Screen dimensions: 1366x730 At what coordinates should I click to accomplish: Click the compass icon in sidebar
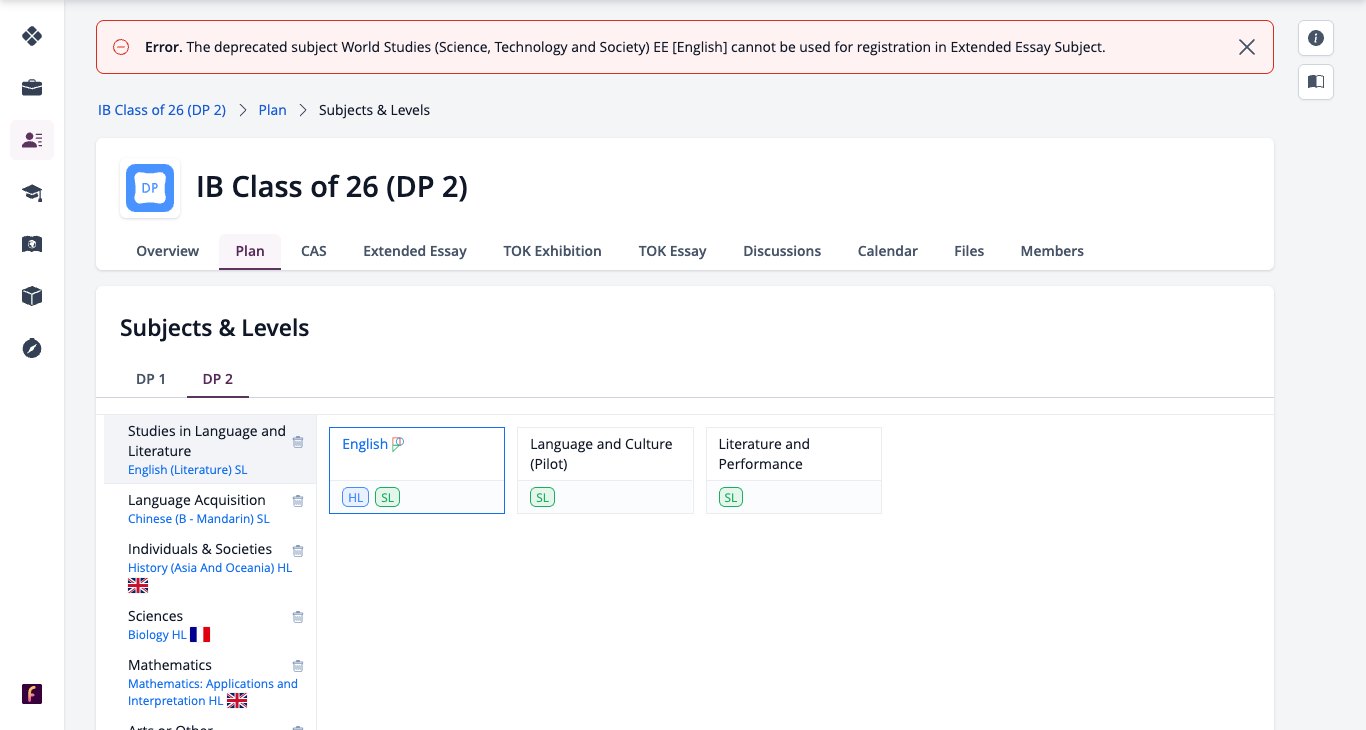[x=32, y=348]
